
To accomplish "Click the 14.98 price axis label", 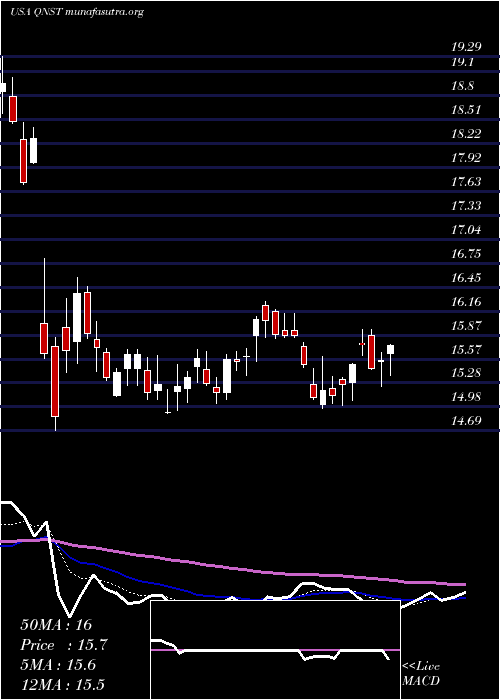I will click(x=466, y=397).
